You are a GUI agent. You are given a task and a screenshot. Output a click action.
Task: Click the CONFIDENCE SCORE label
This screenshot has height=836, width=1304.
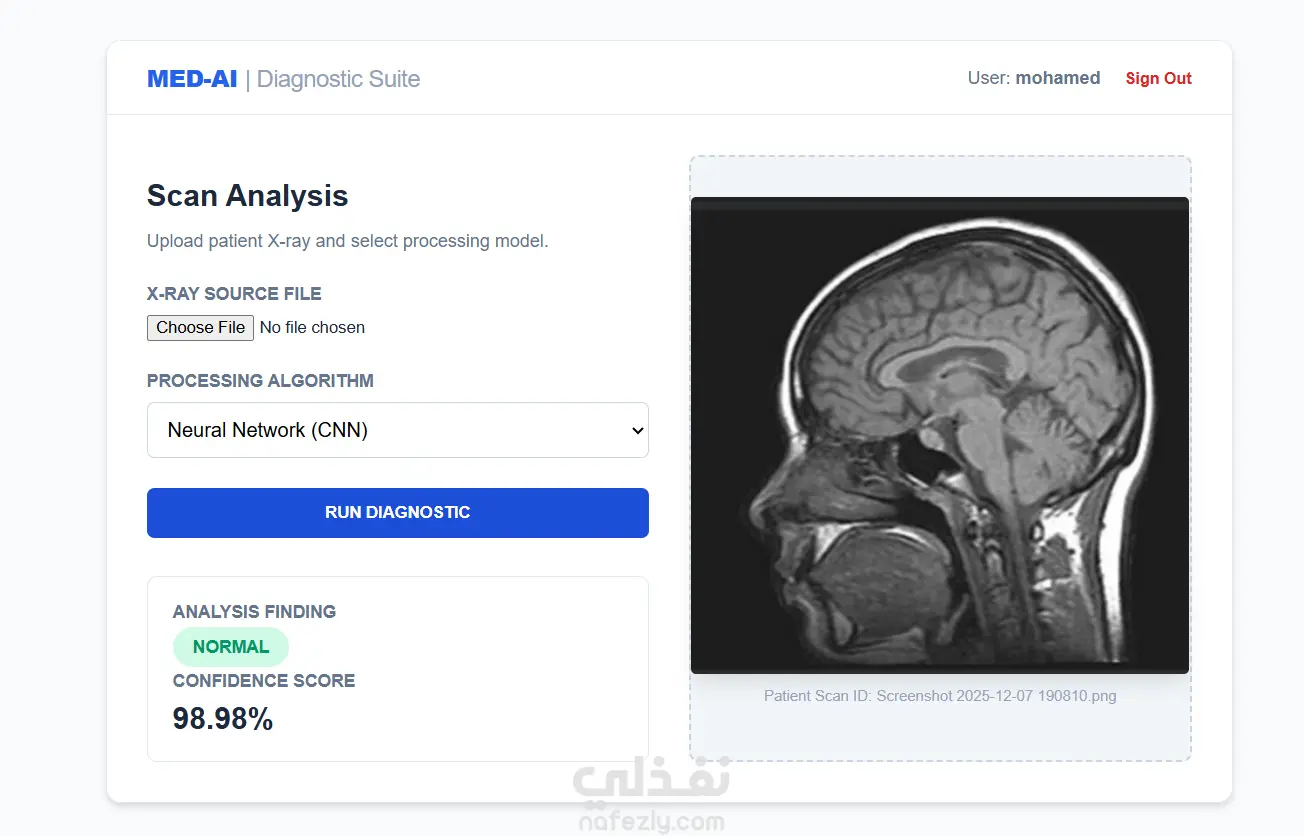click(263, 681)
